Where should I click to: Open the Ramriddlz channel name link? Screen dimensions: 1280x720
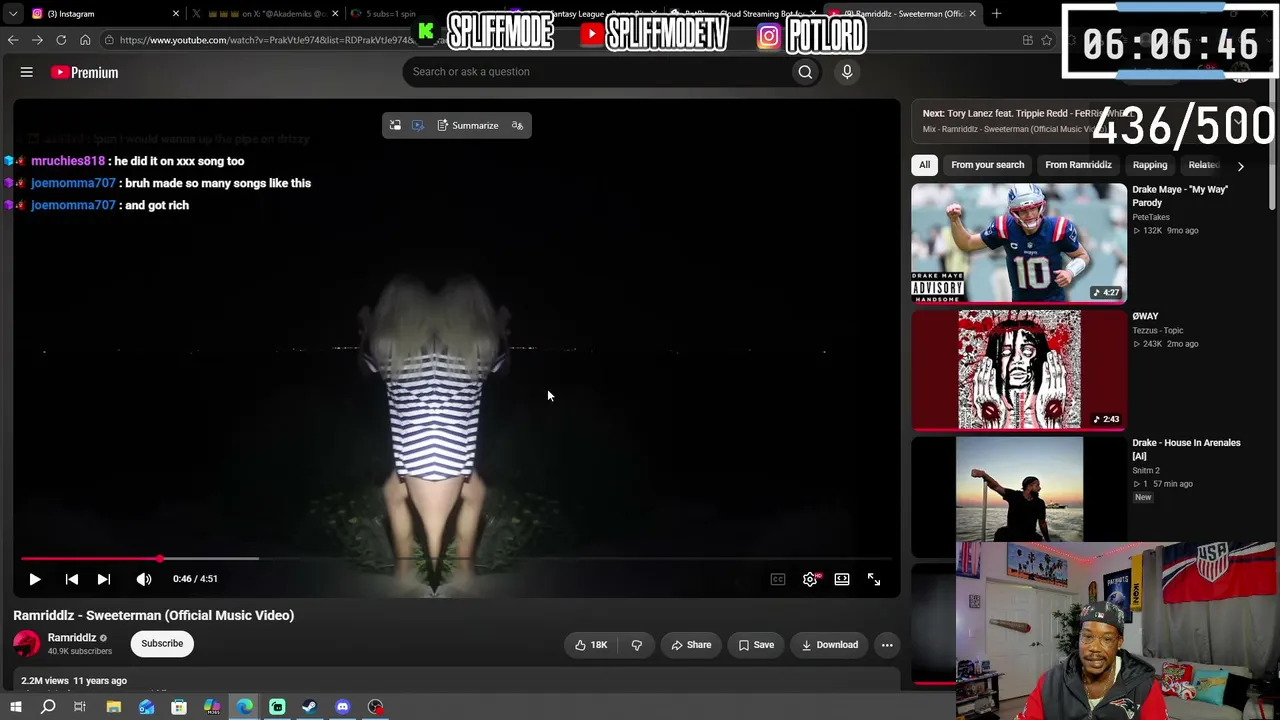pyautogui.click(x=72, y=638)
